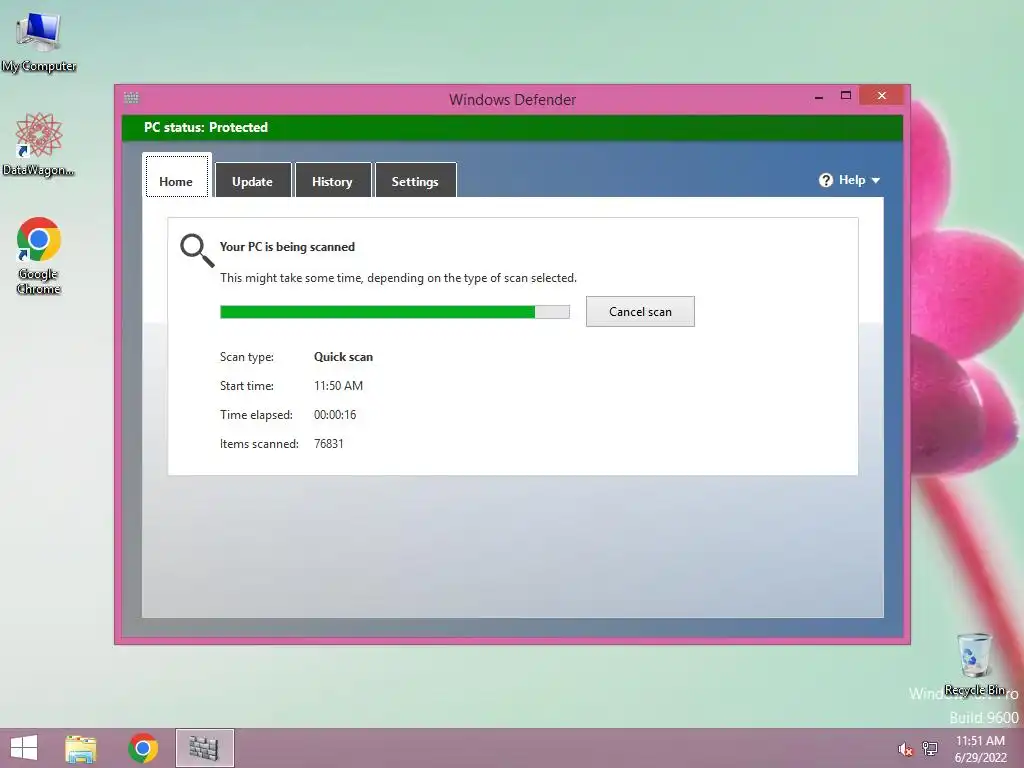Click Windows Defender taskbar icon
Image resolution: width=1024 pixels, height=768 pixels.
coord(204,748)
